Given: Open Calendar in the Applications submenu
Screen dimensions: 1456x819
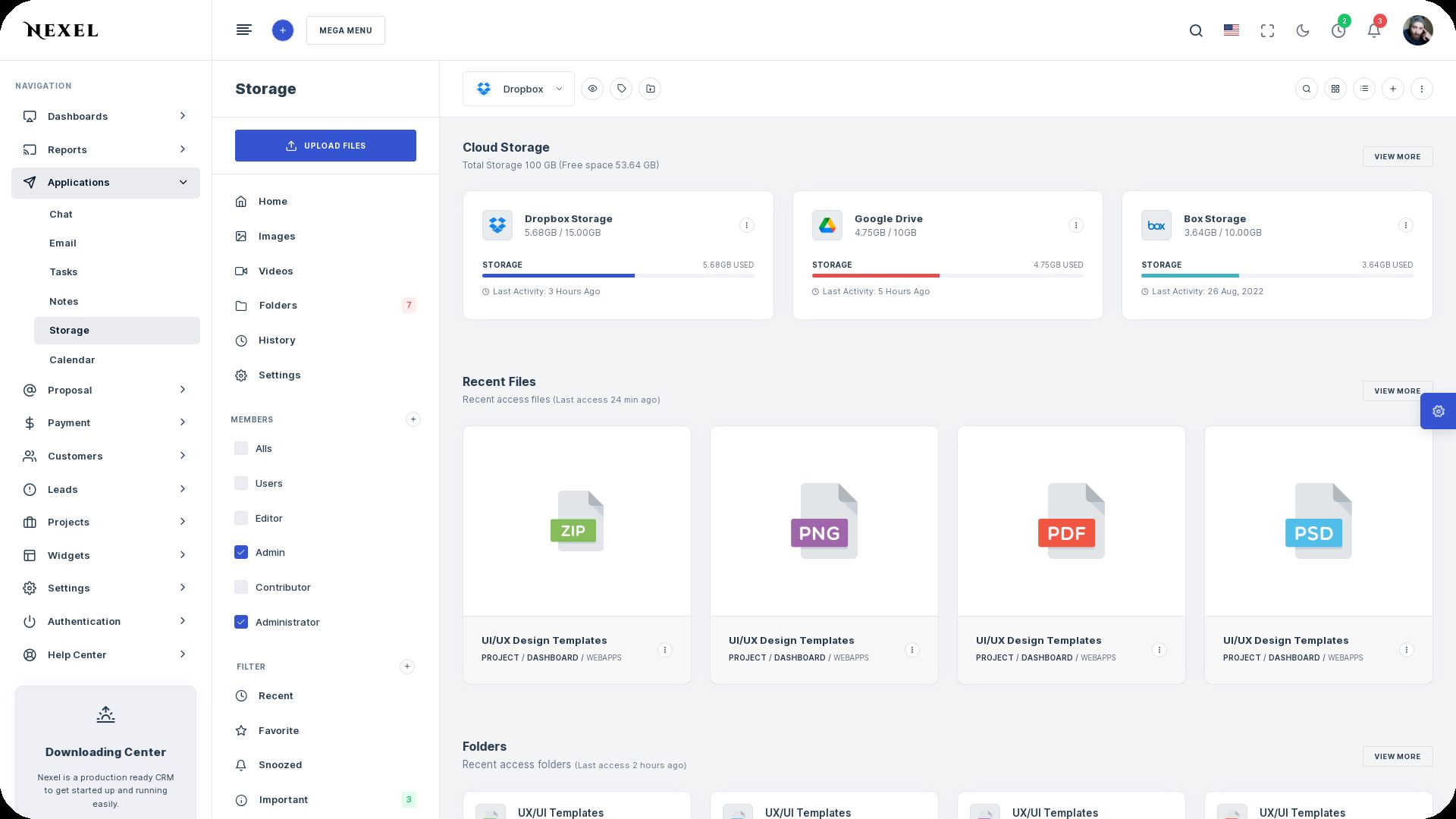Looking at the screenshot, I should point(72,359).
